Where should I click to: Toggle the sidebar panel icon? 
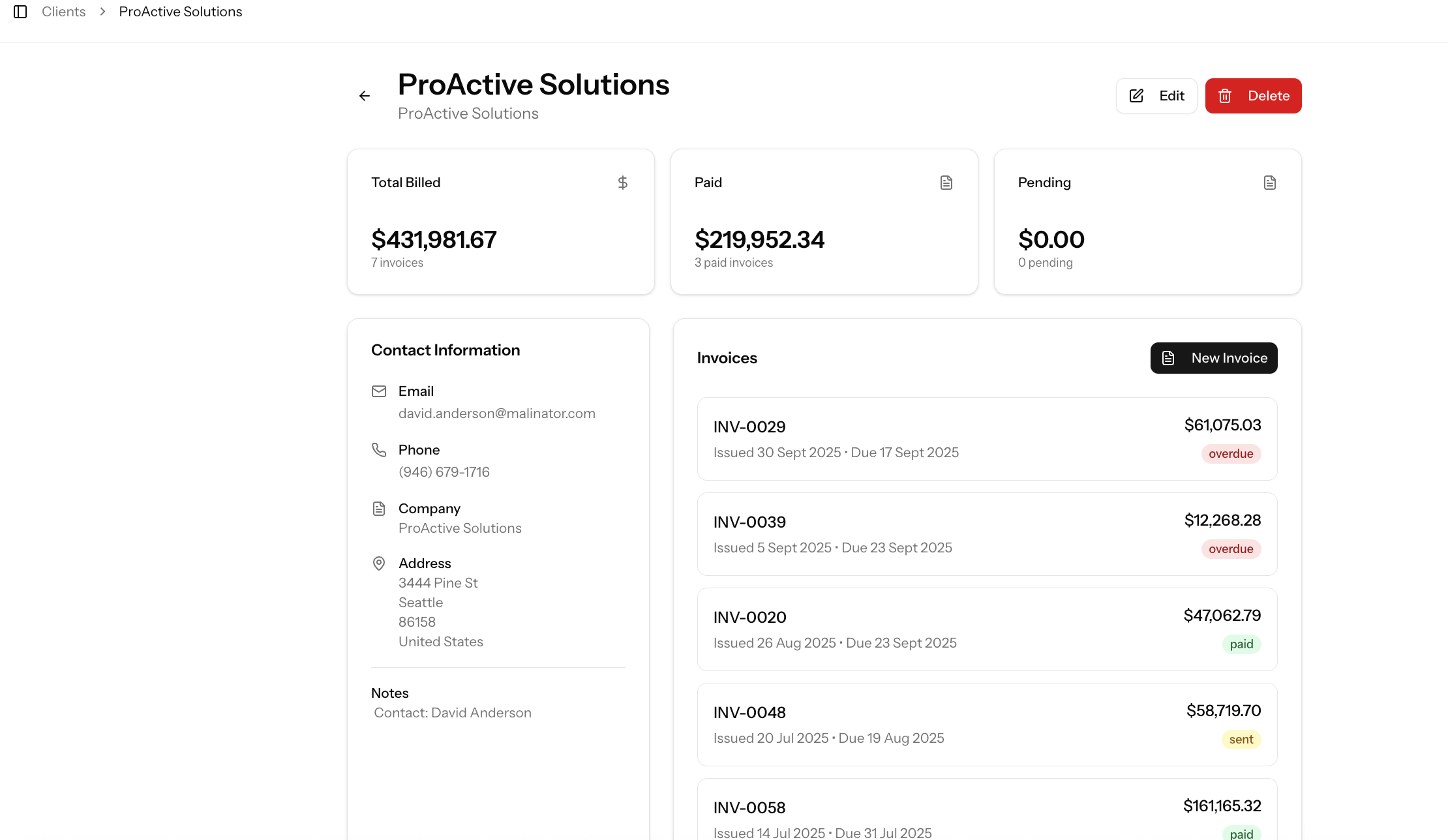coord(20,12)
